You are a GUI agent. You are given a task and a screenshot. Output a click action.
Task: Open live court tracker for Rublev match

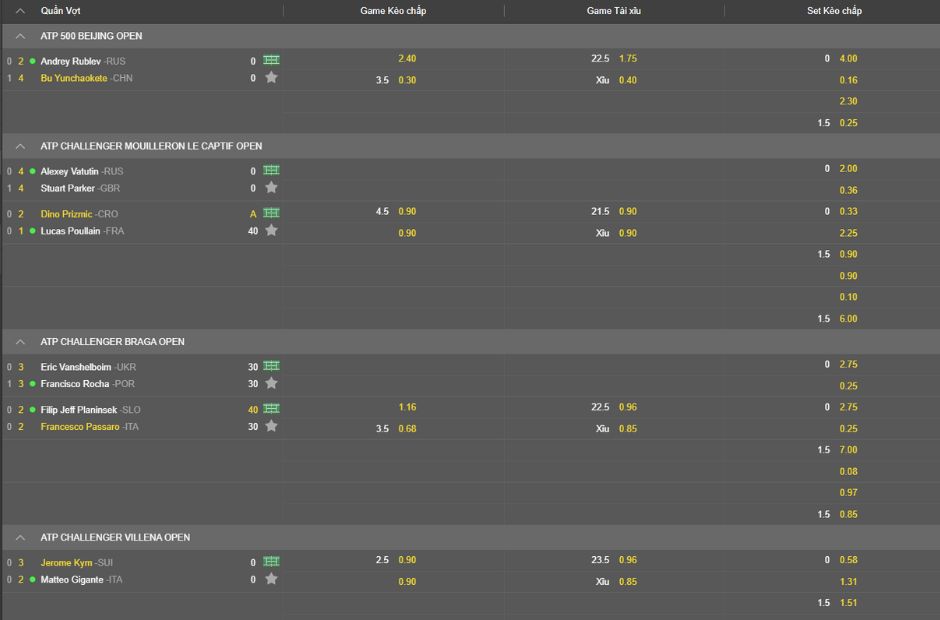pyautogui.click(x=271, y=60)
